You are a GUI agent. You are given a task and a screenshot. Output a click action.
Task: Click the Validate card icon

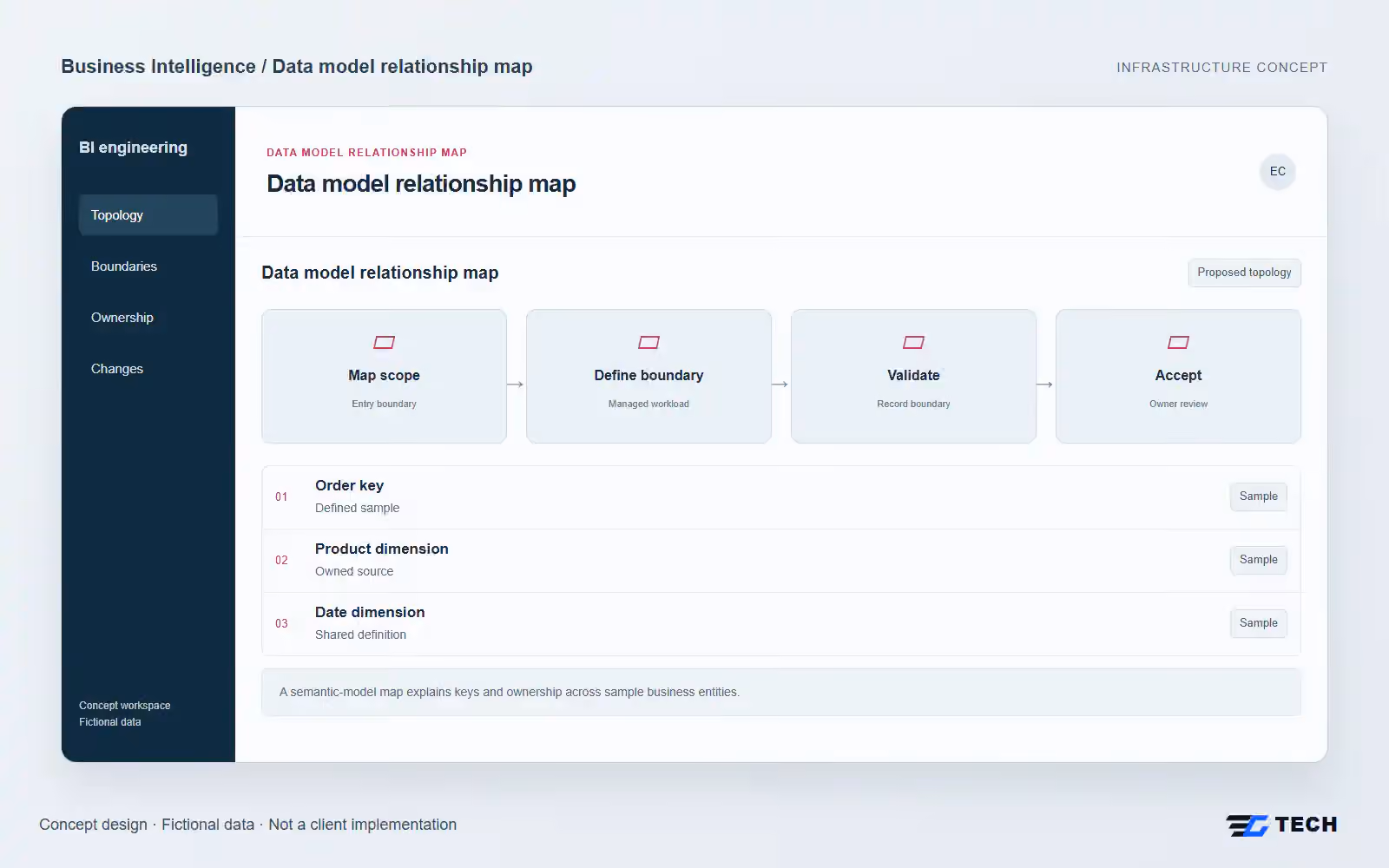pos(913,342)
